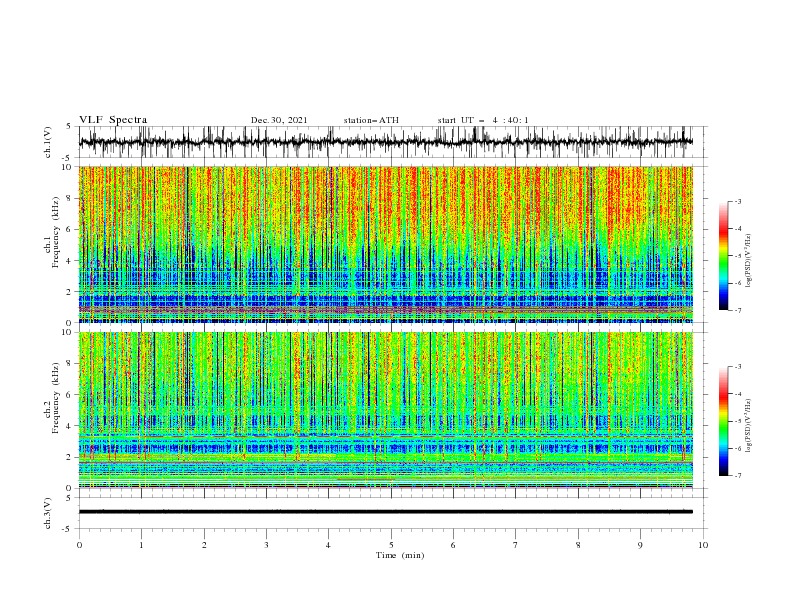Click the ch.2 spectrogram color scale bar
792x612 pixels.
[x=723, y=421]
